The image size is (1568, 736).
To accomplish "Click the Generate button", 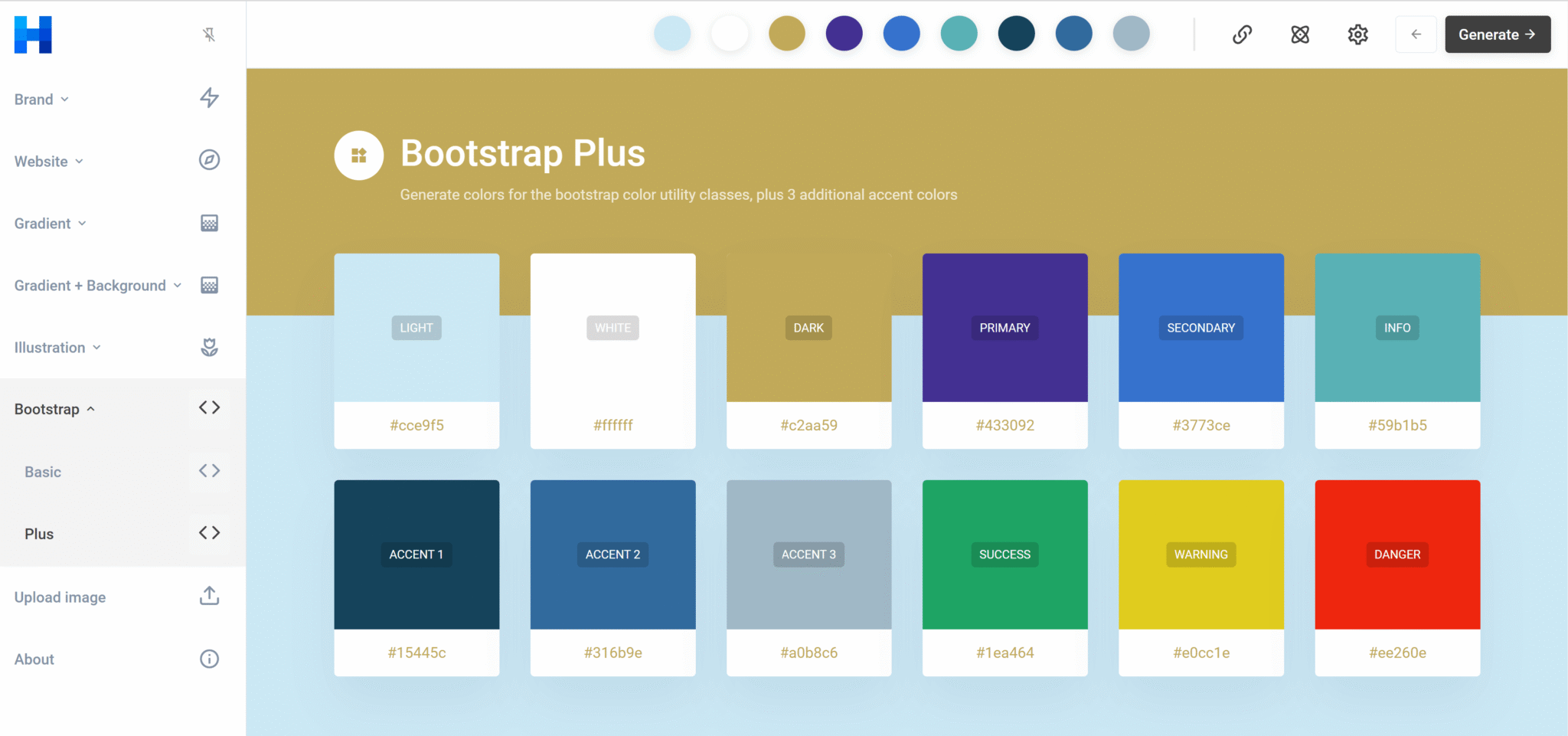I will tap(1497, 34).
